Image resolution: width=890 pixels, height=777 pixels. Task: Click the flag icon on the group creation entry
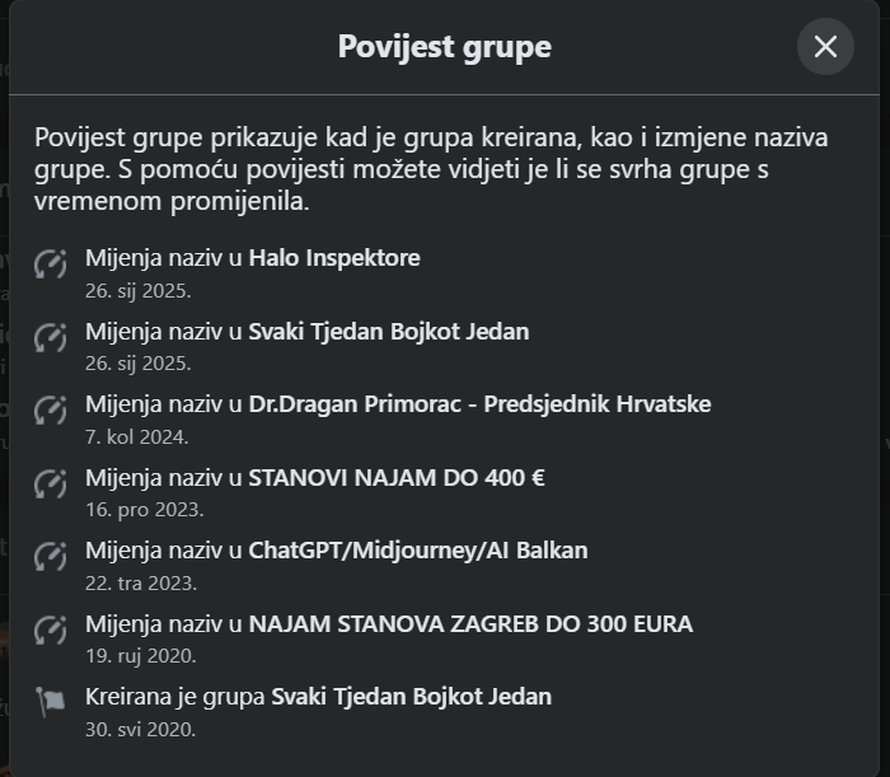click(49, 697)
